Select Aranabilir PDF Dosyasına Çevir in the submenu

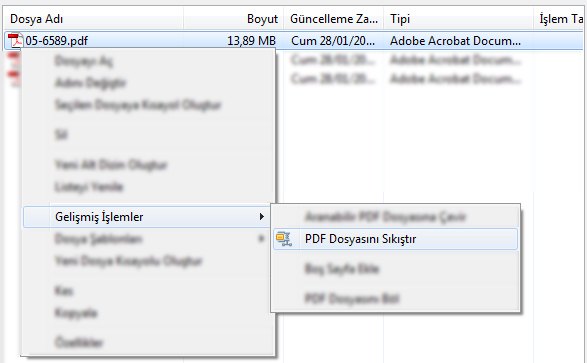coord(386,217)
